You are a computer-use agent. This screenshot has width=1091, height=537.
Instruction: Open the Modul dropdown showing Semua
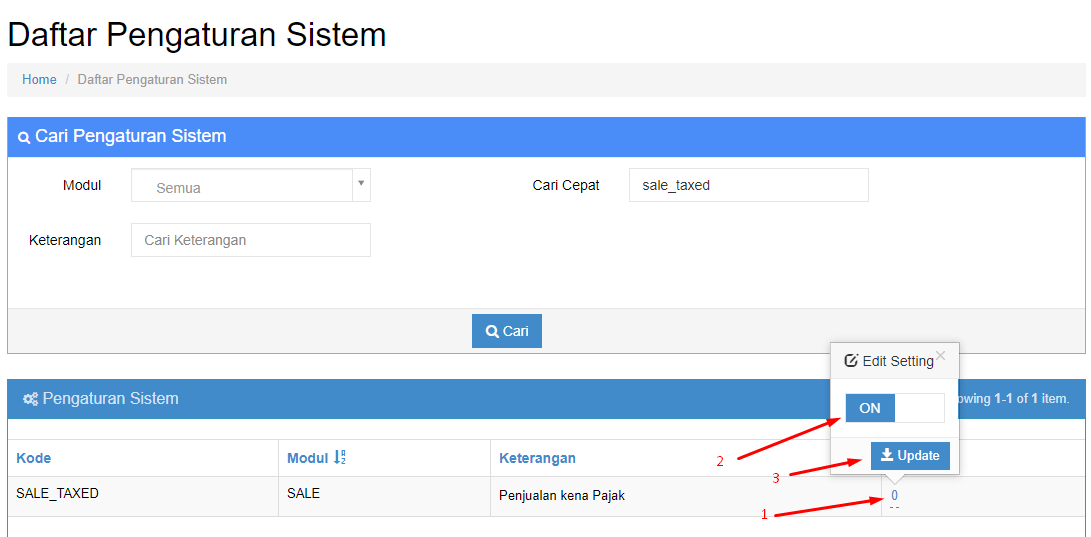241,186
